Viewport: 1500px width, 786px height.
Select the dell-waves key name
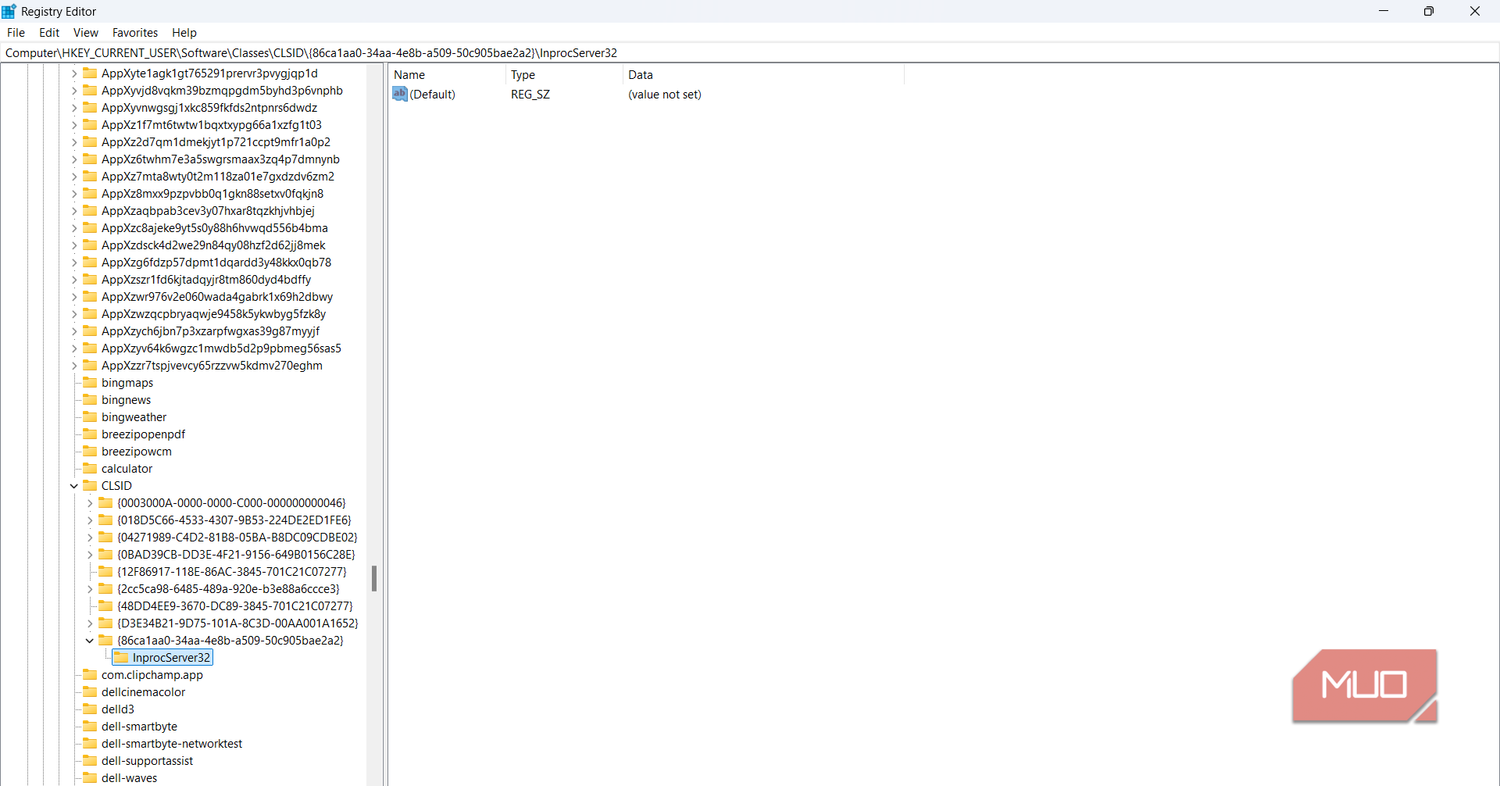pos(129,778)
